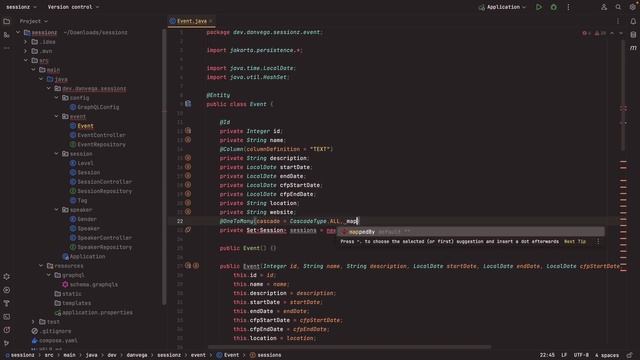Image resolution: width=640 pixels, height=360 pixels.
Task: Click the editor horizontal scrollbar
Action: point(349,347)
